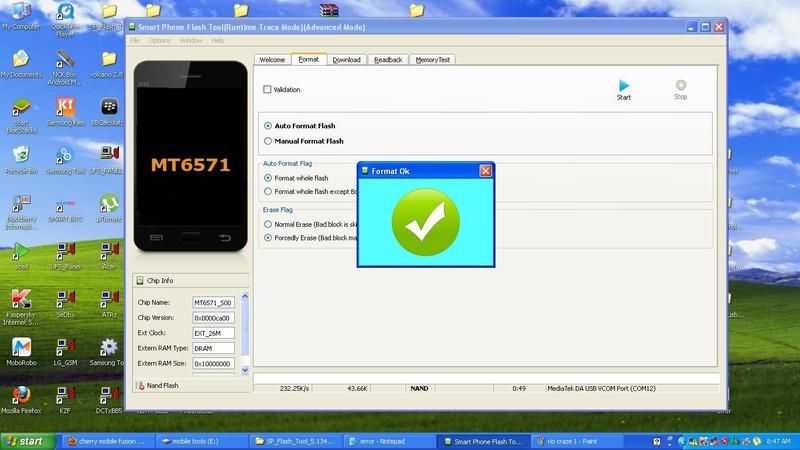This screenshot has width=800, height=450.
Task: Click the green checkmark in Format Ok dialog
Action: pyautogui.click(x=426, y=222)
